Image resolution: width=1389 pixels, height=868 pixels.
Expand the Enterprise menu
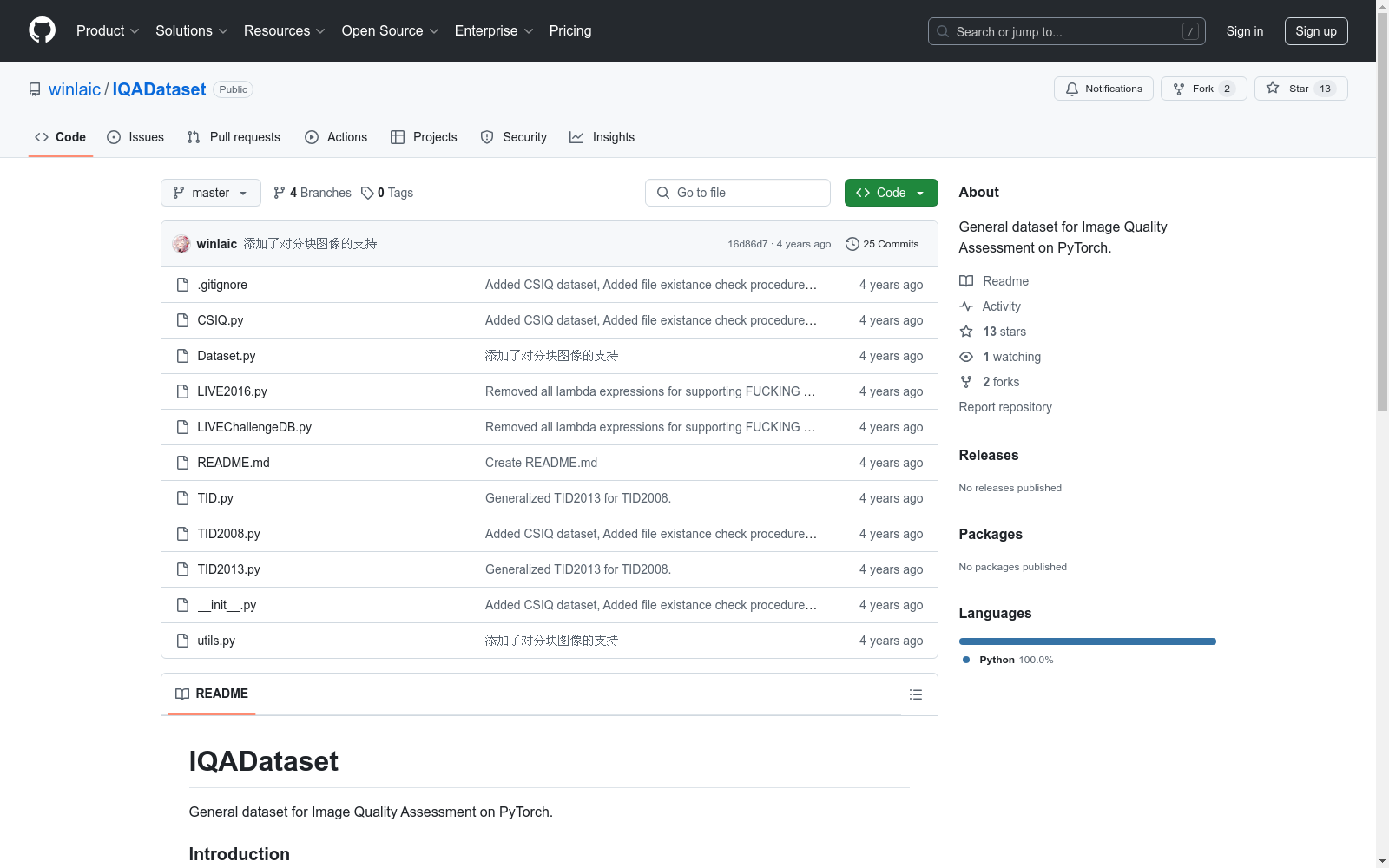click(x=494, y=30)
